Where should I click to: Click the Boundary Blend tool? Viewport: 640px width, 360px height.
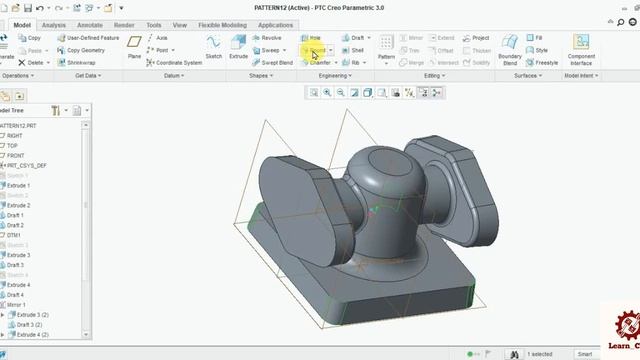coord(510,50)
